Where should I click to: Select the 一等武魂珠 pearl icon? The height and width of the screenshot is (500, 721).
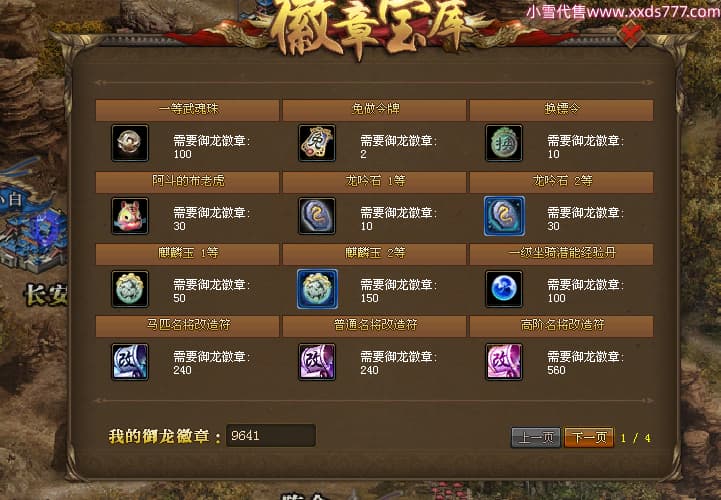[130, 143]
